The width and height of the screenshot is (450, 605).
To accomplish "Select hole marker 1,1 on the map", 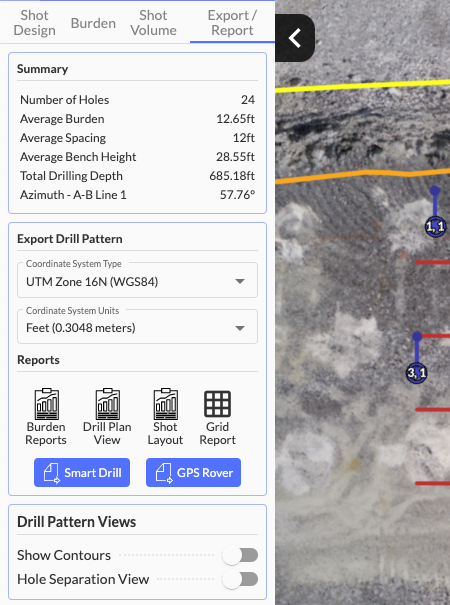I will click(435, 226).
